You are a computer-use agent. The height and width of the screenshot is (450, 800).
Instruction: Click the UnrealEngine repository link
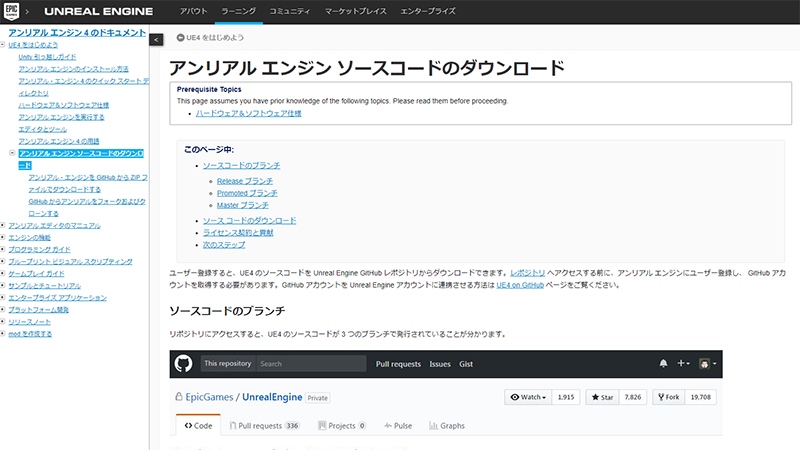(272, 397)
